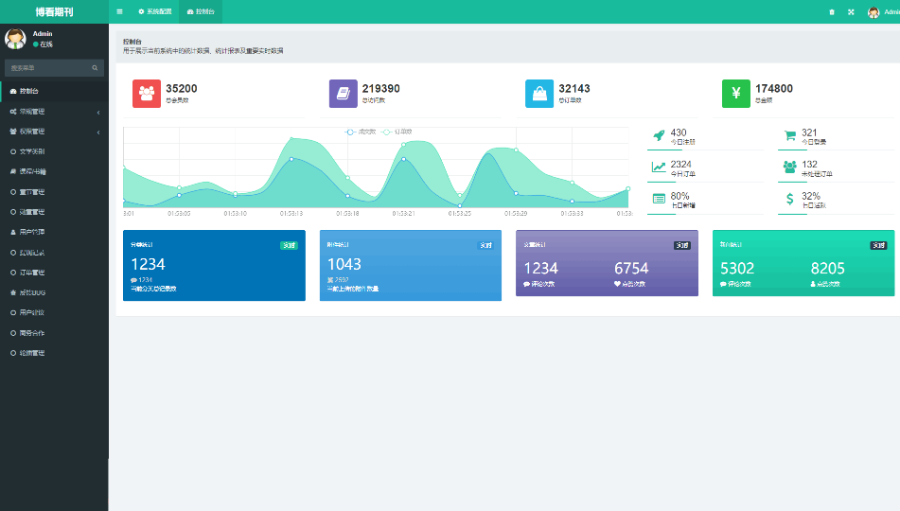Click the comment icon under 5302
Screen dimensions: 900x511
[x=723, y=284]
